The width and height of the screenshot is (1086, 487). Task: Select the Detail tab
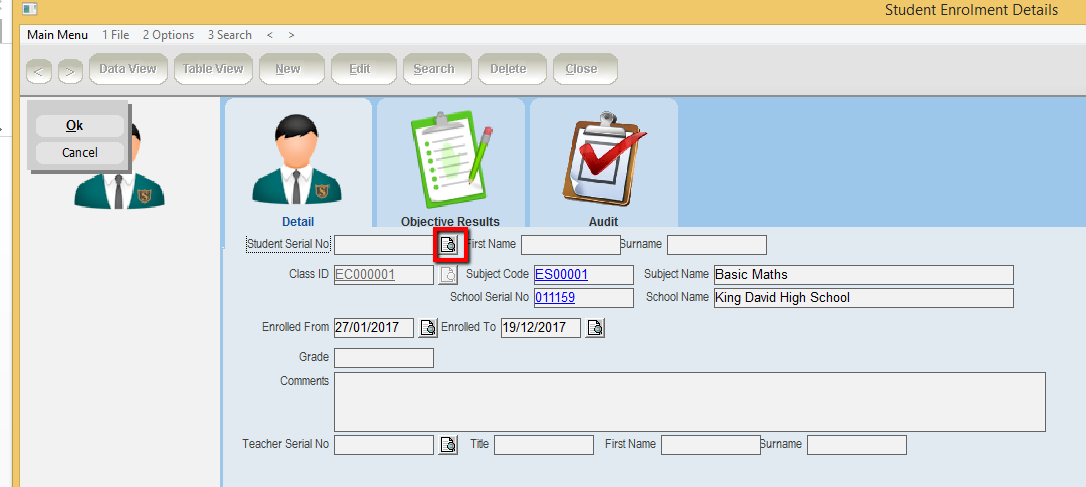(298, 163)
